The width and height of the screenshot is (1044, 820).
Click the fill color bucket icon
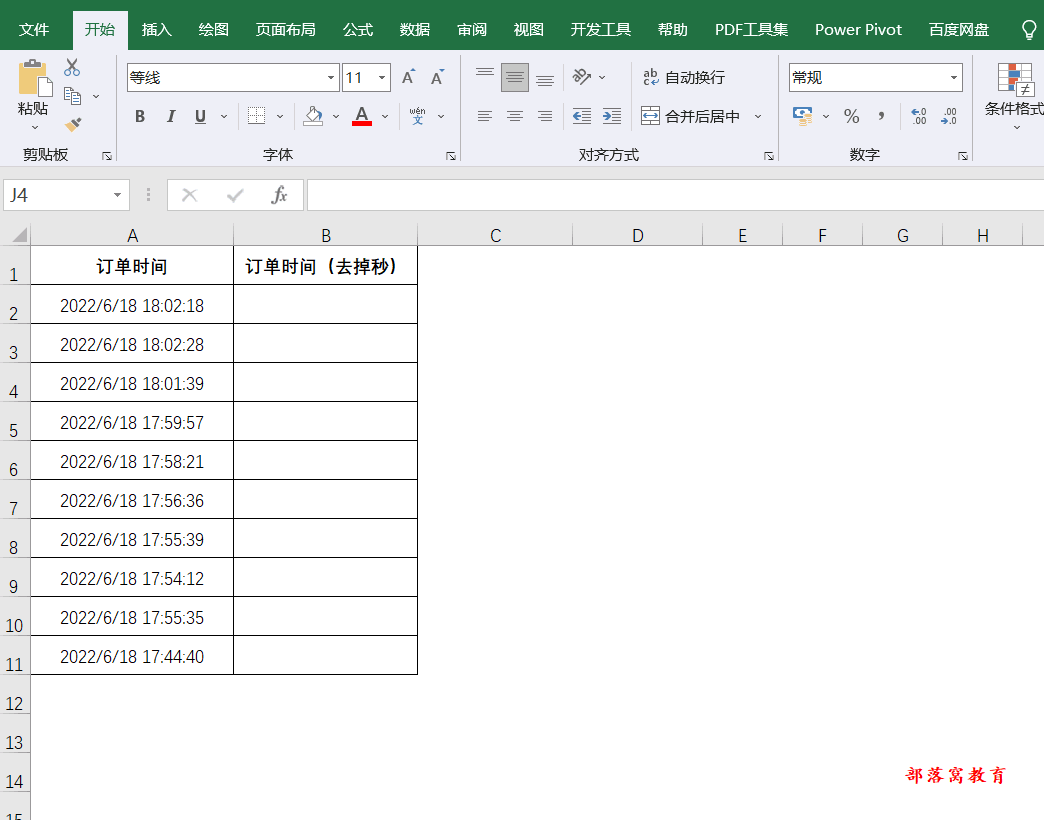pyautogui.click(x=313, y=116)
